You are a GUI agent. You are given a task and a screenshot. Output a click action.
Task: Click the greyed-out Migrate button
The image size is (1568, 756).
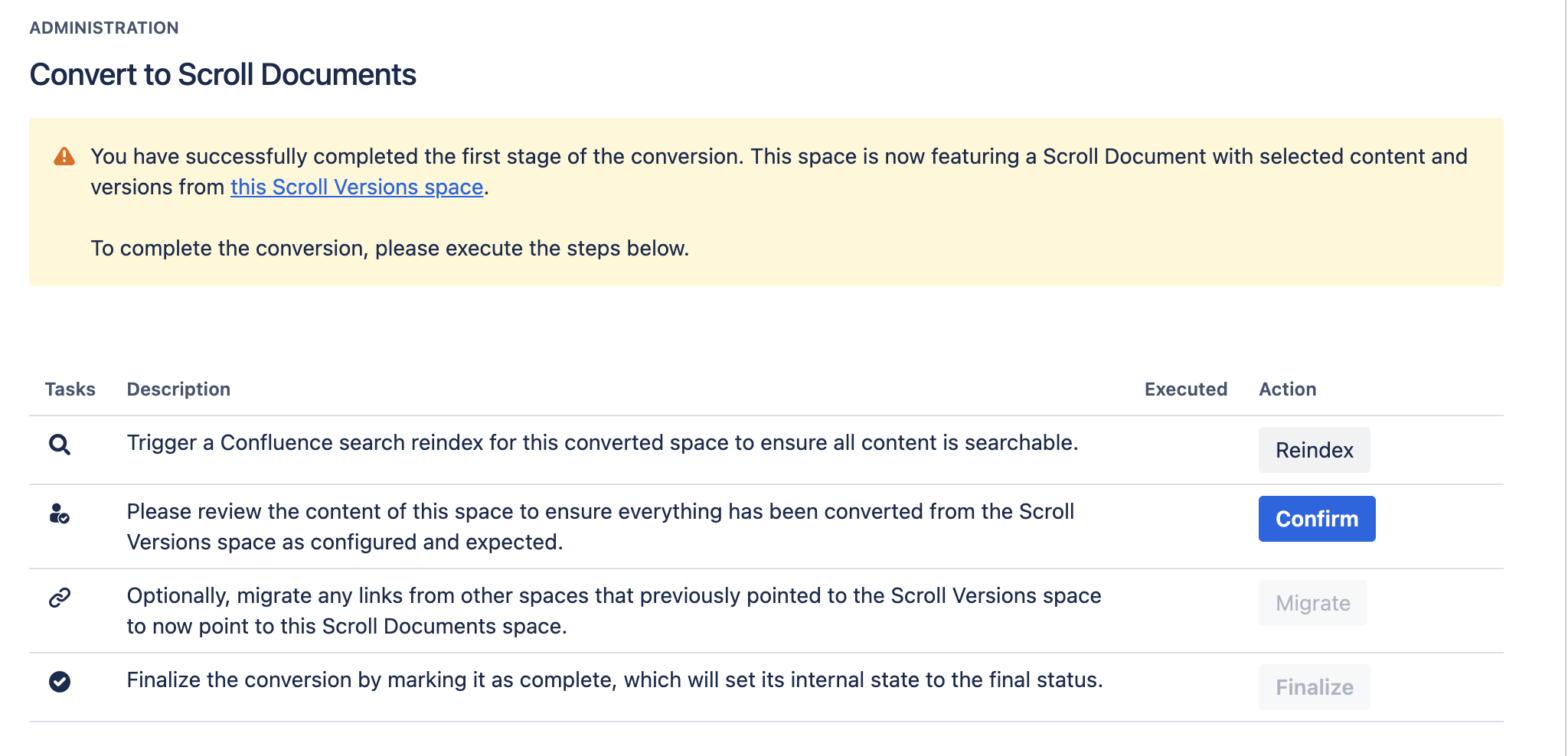click(x=1312, y=603)
